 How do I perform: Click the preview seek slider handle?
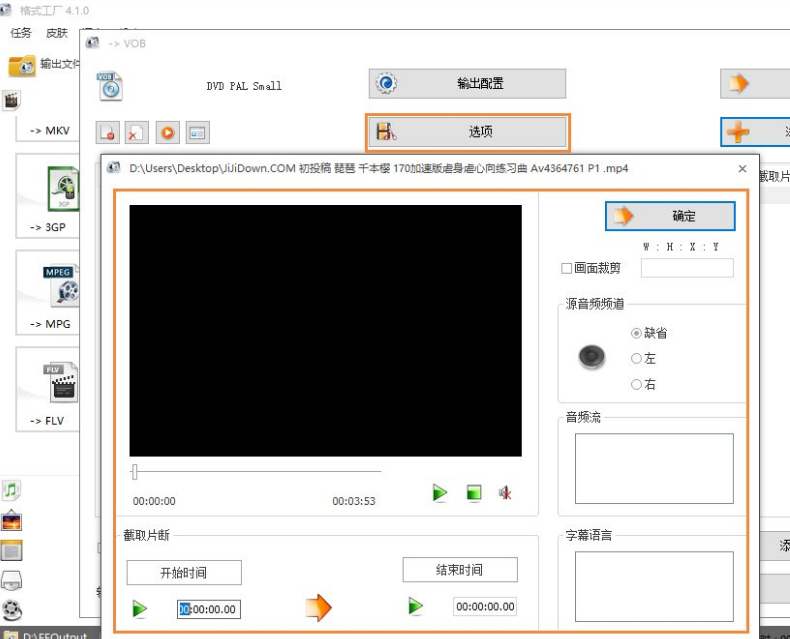[135, 472]
